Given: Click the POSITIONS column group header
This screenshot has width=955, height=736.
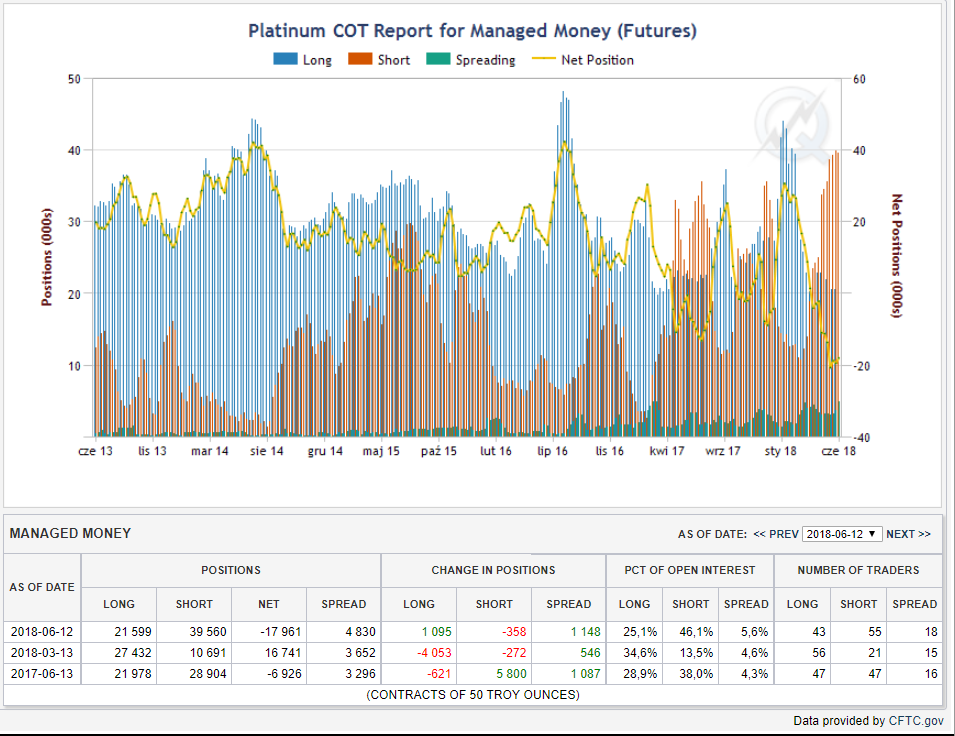Looking at the screenshot, I should 231,570.
